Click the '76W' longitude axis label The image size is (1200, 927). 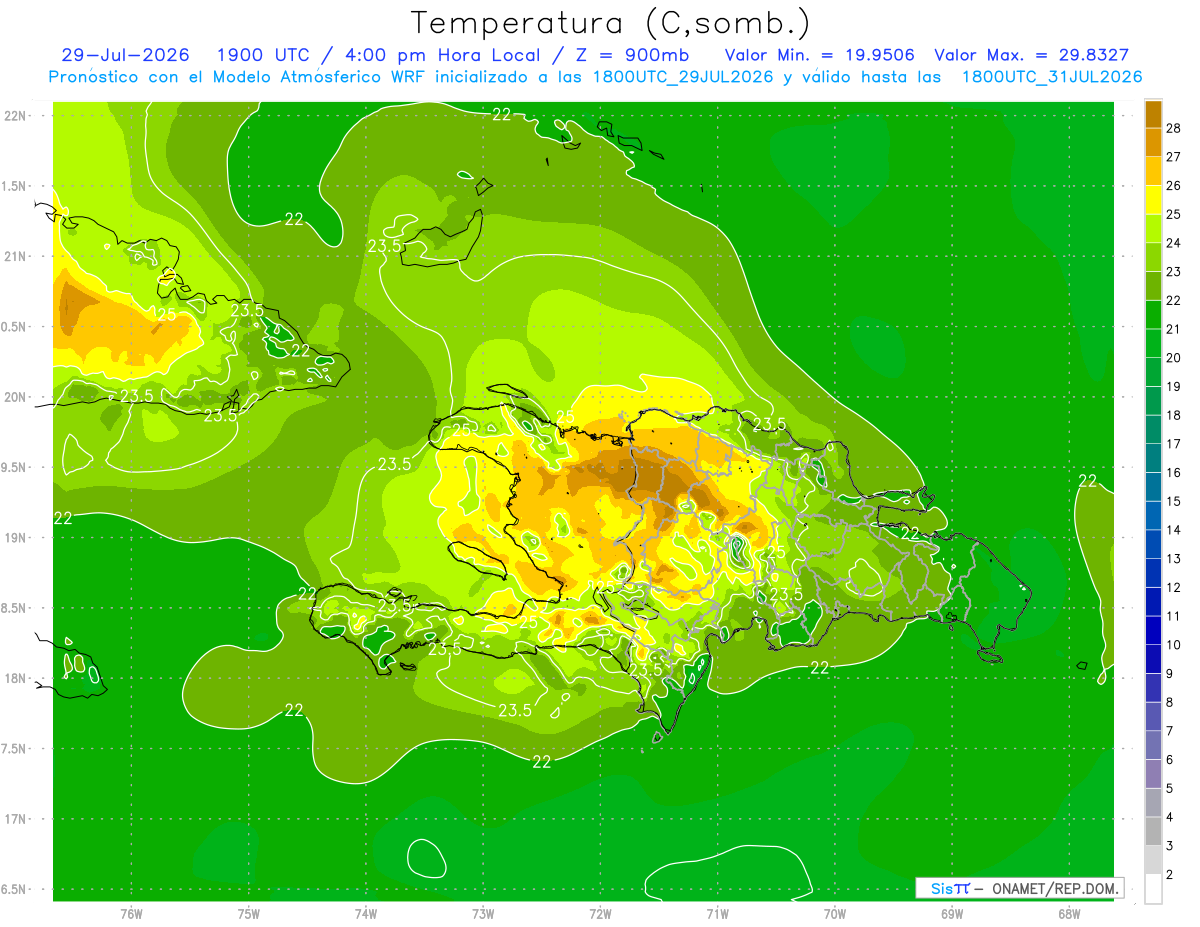pos(131,913)
